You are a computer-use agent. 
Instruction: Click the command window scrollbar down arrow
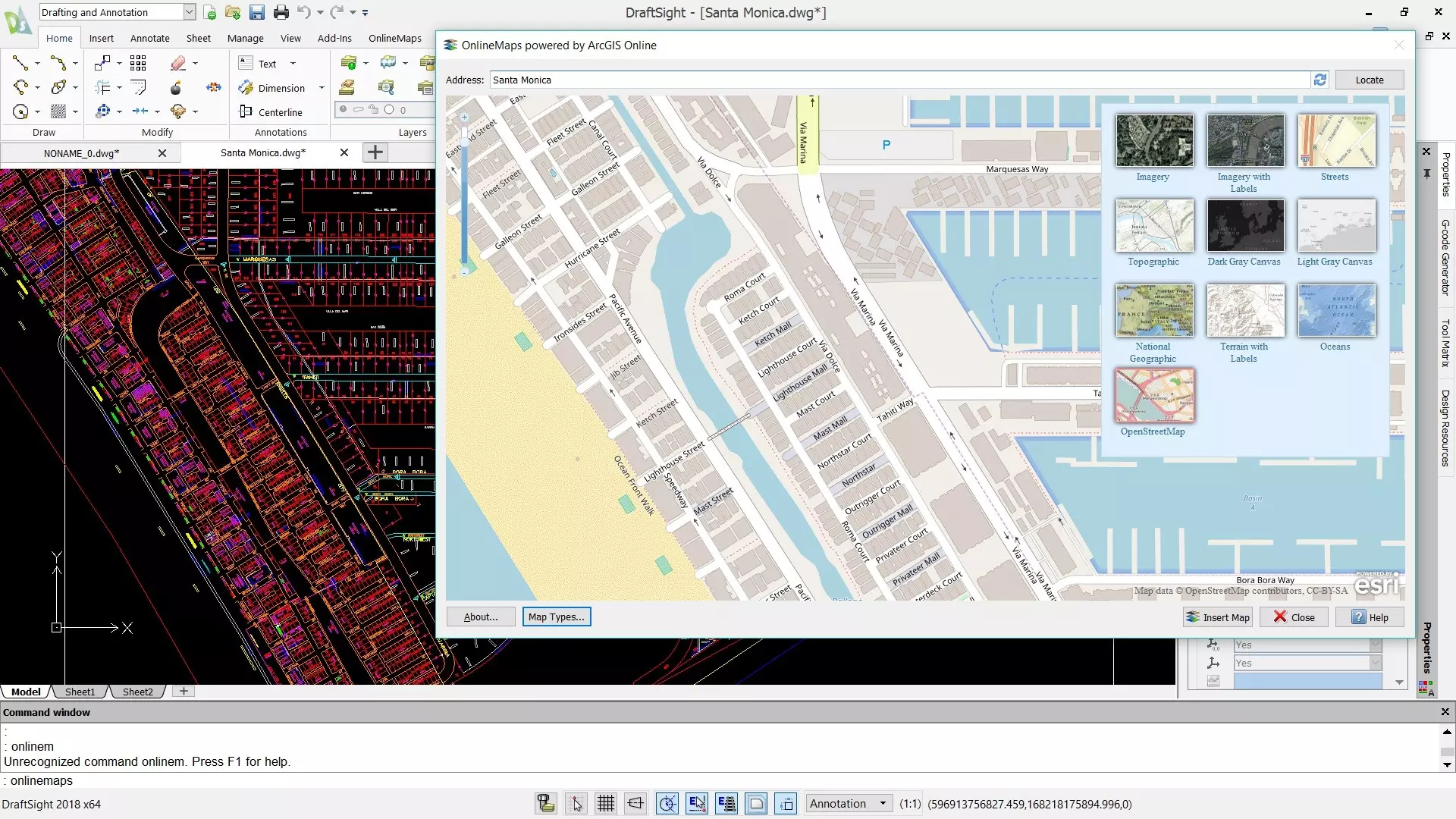pyautogui.click(x=1447, y=764)
